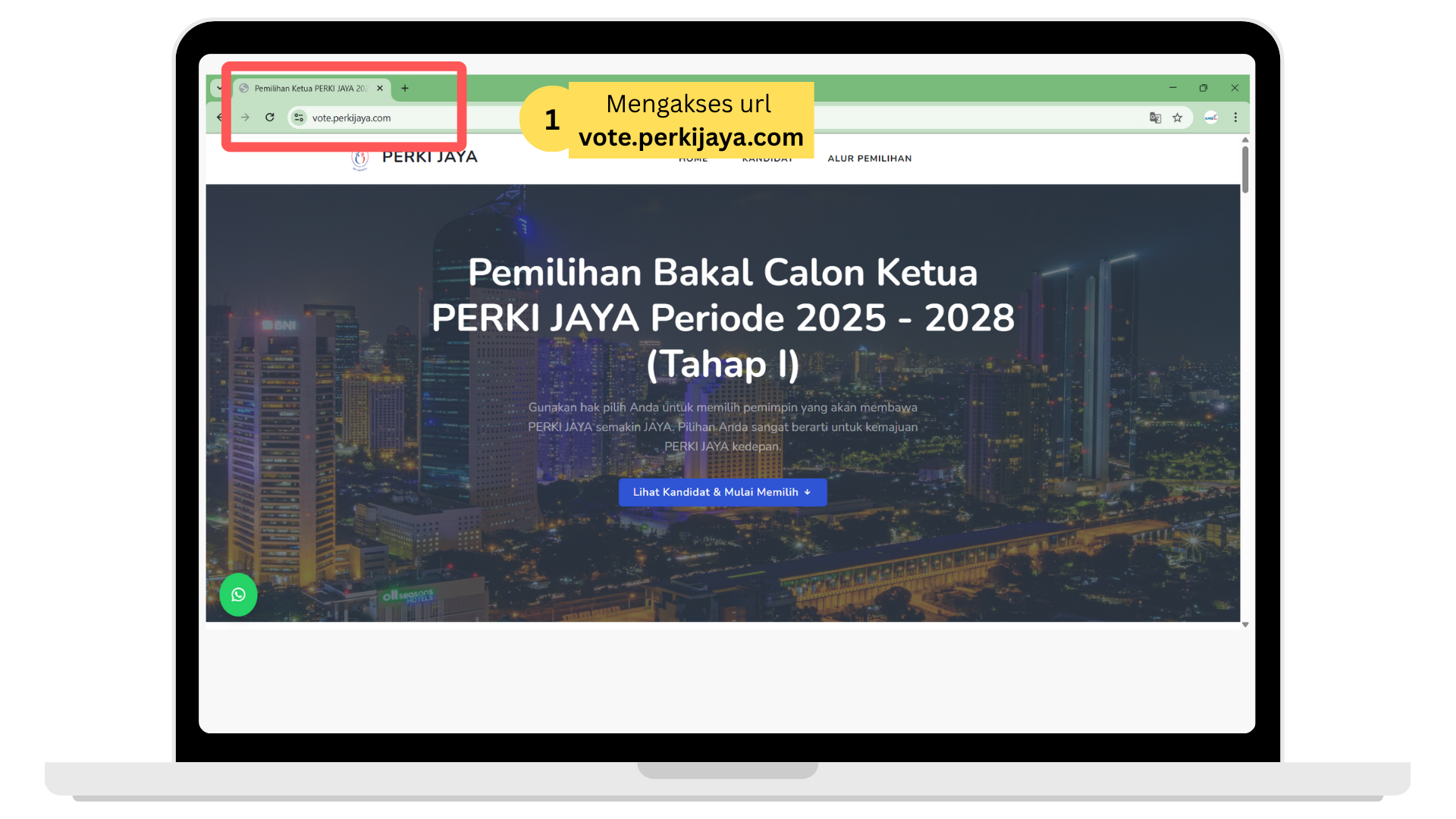Click the browser reload icon

point(269,118)
